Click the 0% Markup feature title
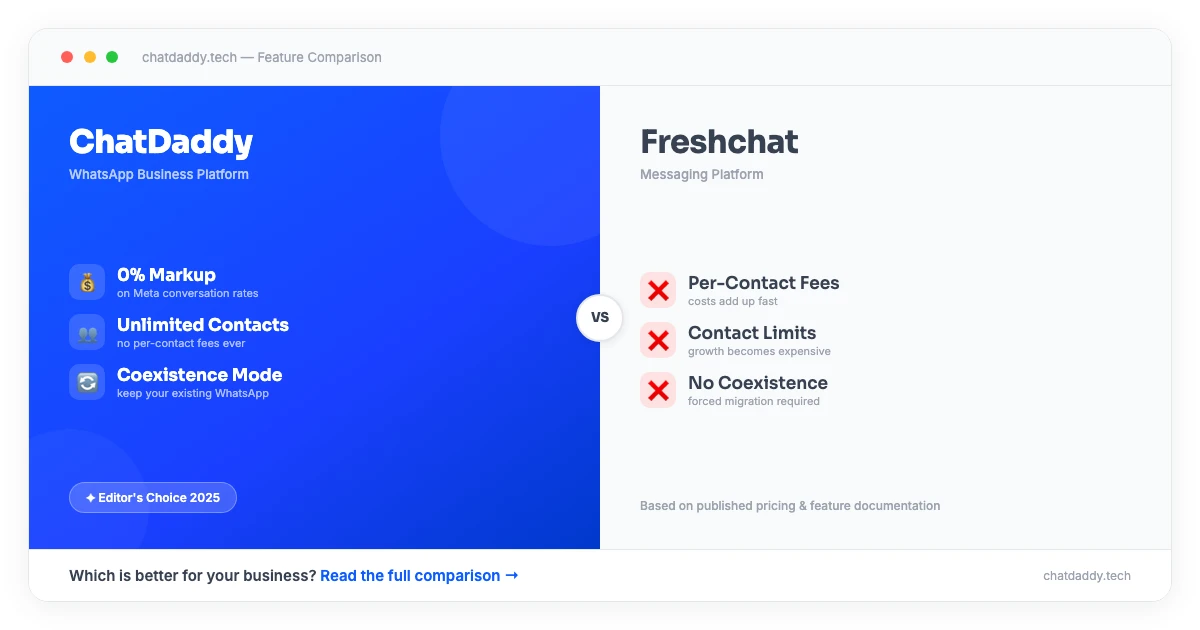 point(166,274)
